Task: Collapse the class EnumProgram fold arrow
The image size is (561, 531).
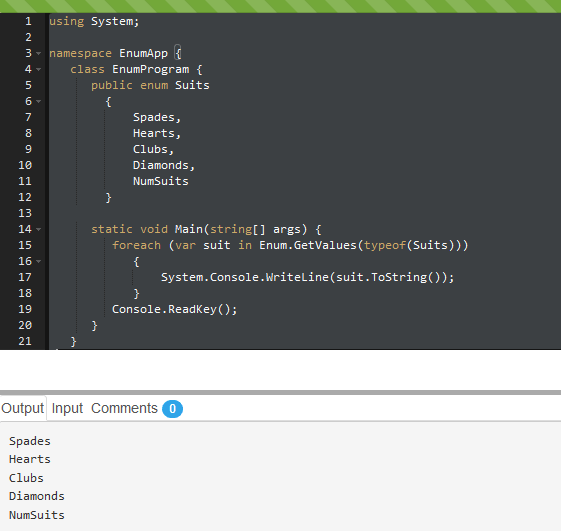Action: (39, 69)
